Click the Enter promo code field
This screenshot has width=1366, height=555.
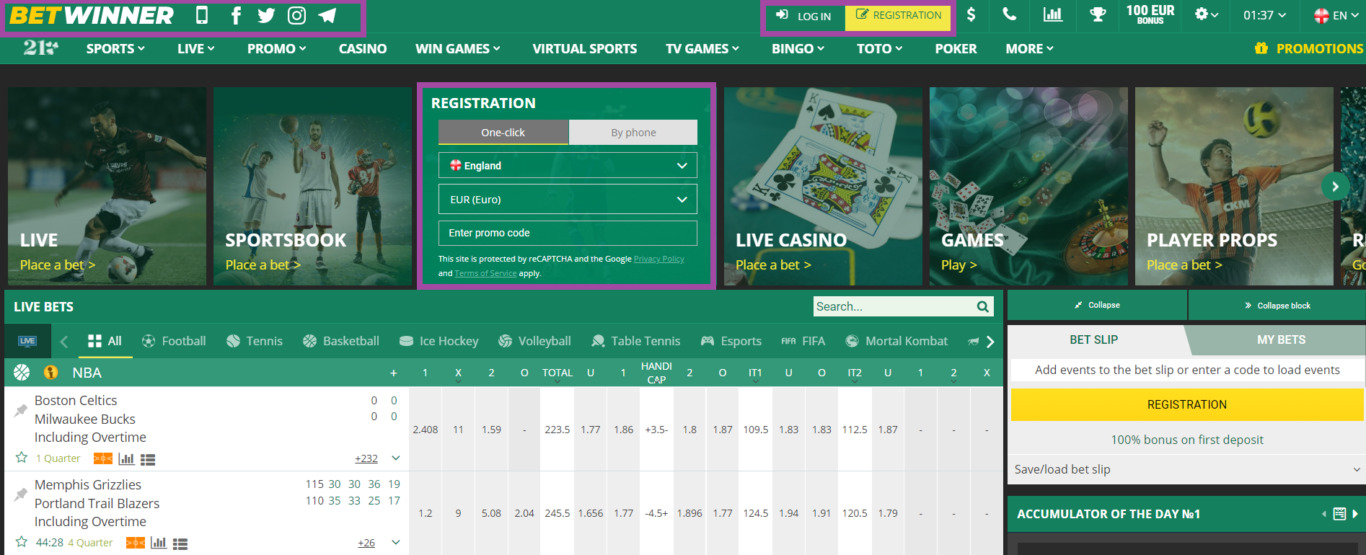coord(567,233)
